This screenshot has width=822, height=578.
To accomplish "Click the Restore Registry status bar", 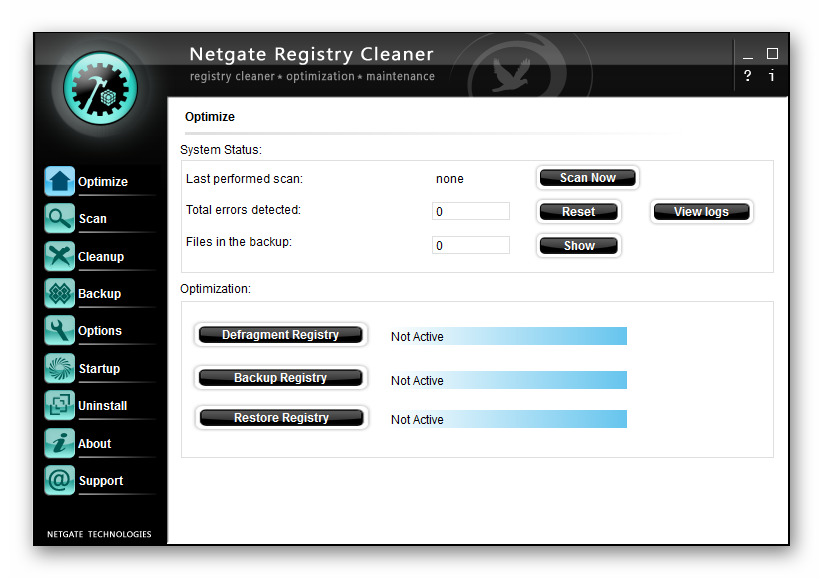I will (508, 419).
